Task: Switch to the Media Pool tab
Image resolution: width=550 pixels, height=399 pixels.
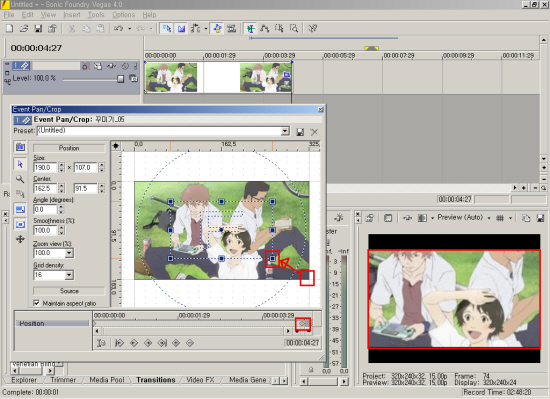Action: (107, 380)
